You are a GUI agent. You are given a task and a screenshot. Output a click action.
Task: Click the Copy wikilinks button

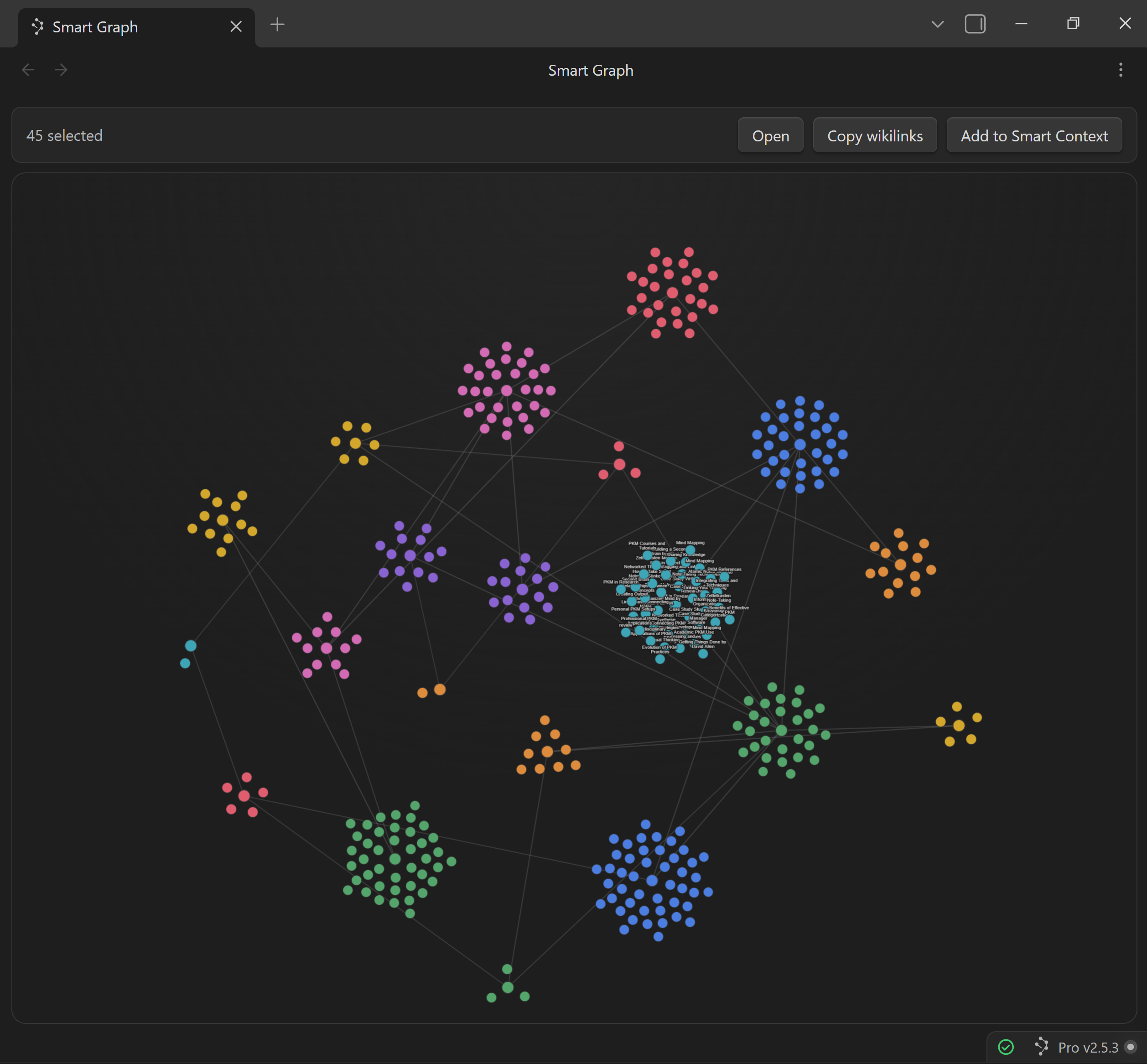click(x=875, y=135)
